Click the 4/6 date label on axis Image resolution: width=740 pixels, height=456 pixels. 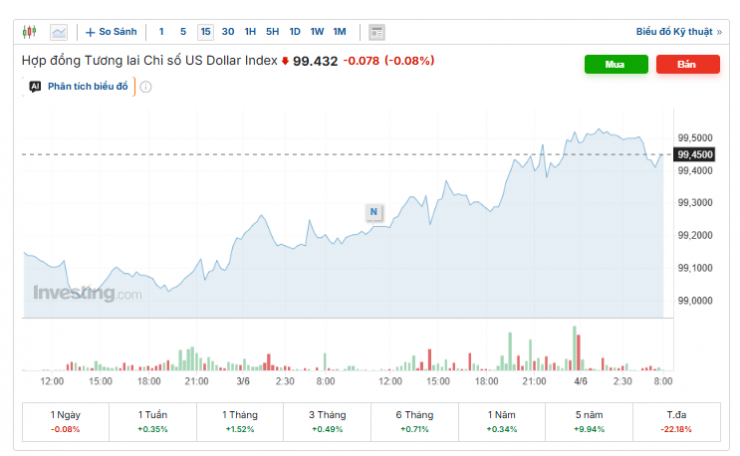pos(580,381)
